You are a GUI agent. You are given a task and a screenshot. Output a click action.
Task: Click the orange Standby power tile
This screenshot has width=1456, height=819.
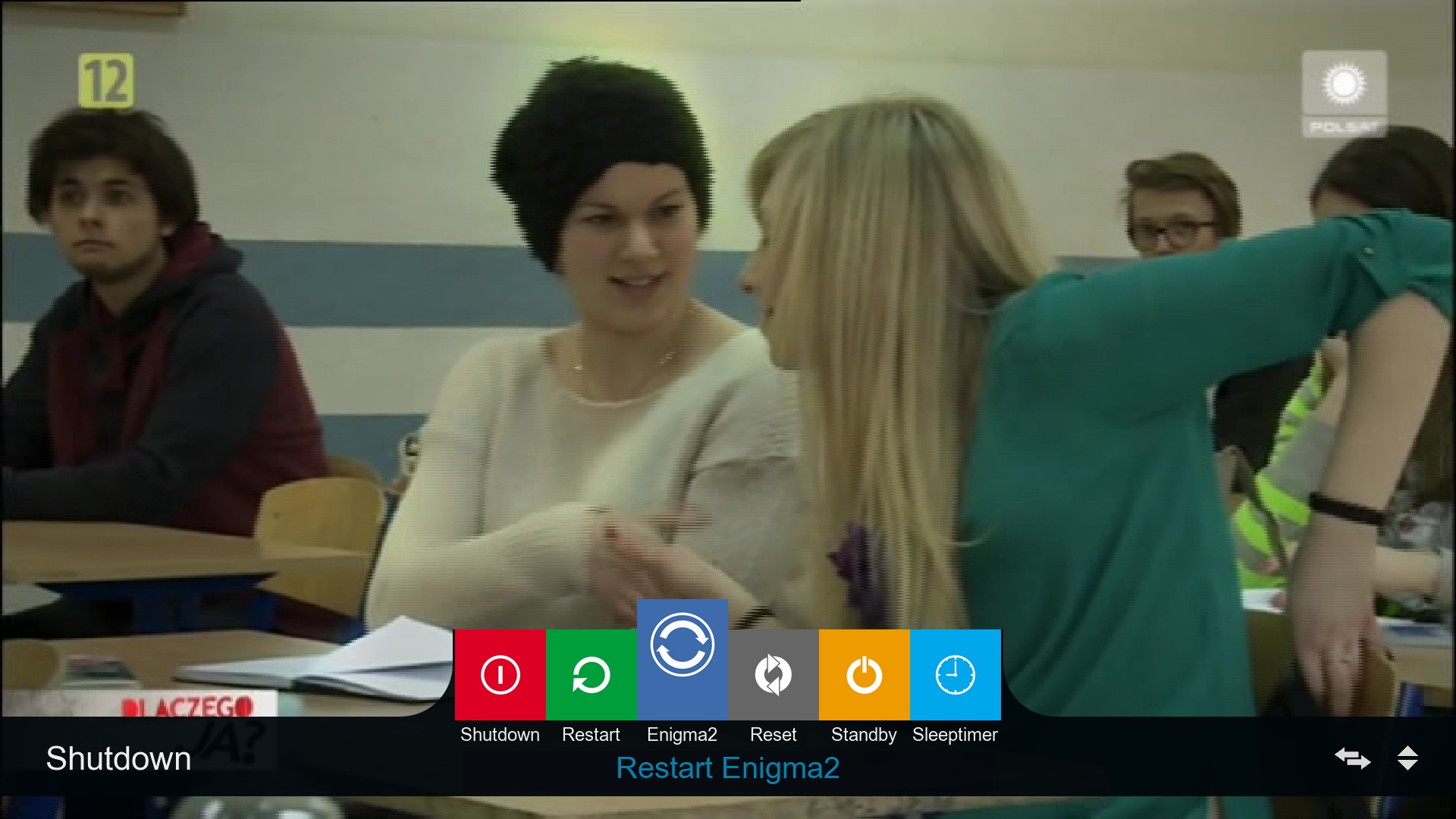[x=864, y=674]
